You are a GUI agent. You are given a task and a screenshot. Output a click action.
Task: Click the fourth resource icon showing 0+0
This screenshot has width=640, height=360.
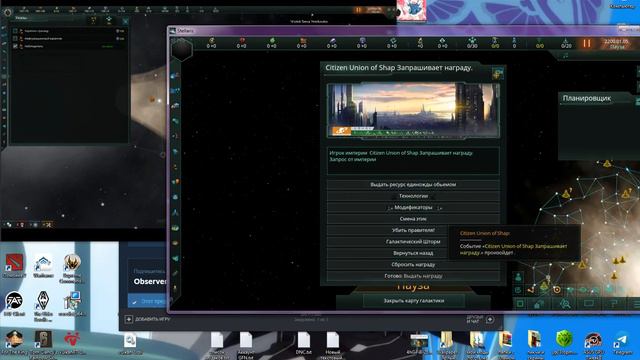pos(302,40)
